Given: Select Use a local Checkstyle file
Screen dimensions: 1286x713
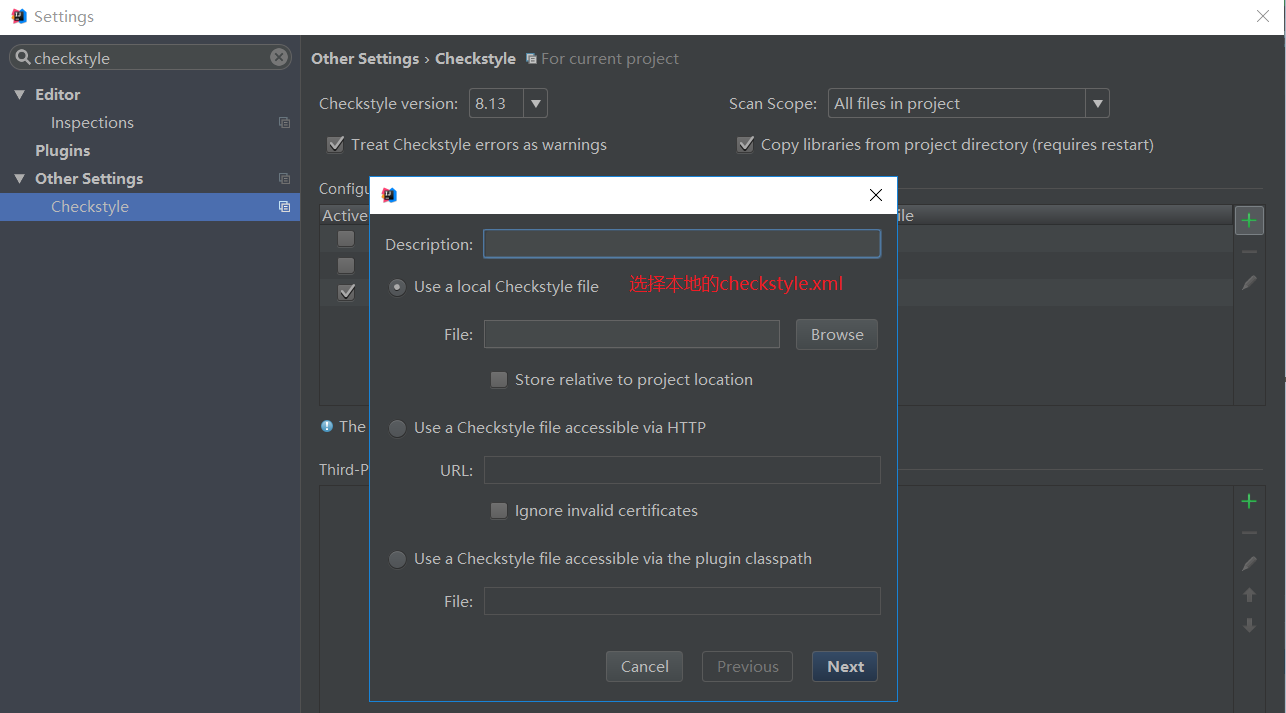Looking at the screenshot, I should tap(397, 287).
